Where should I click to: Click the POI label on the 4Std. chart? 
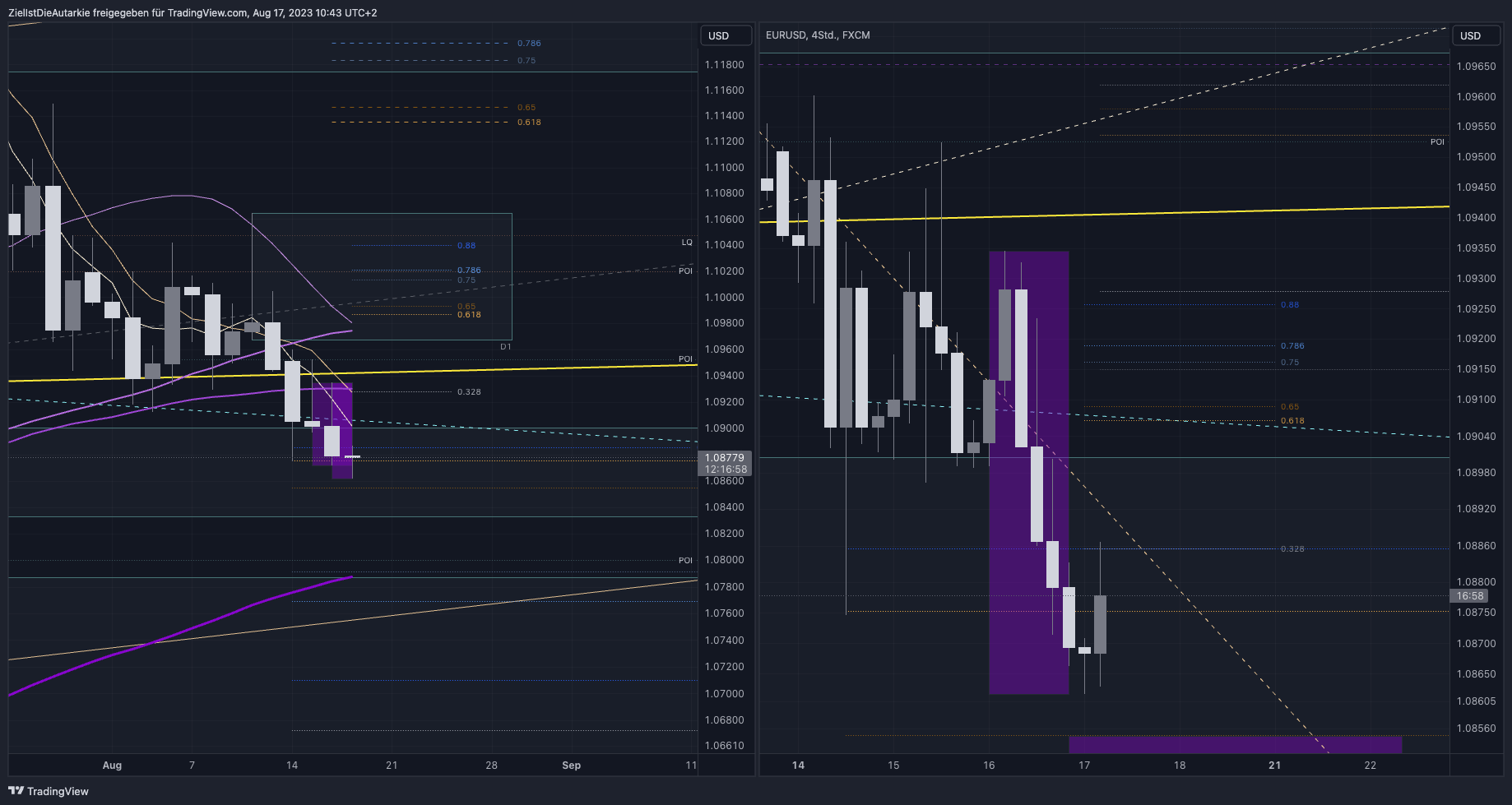point(1437,142)
